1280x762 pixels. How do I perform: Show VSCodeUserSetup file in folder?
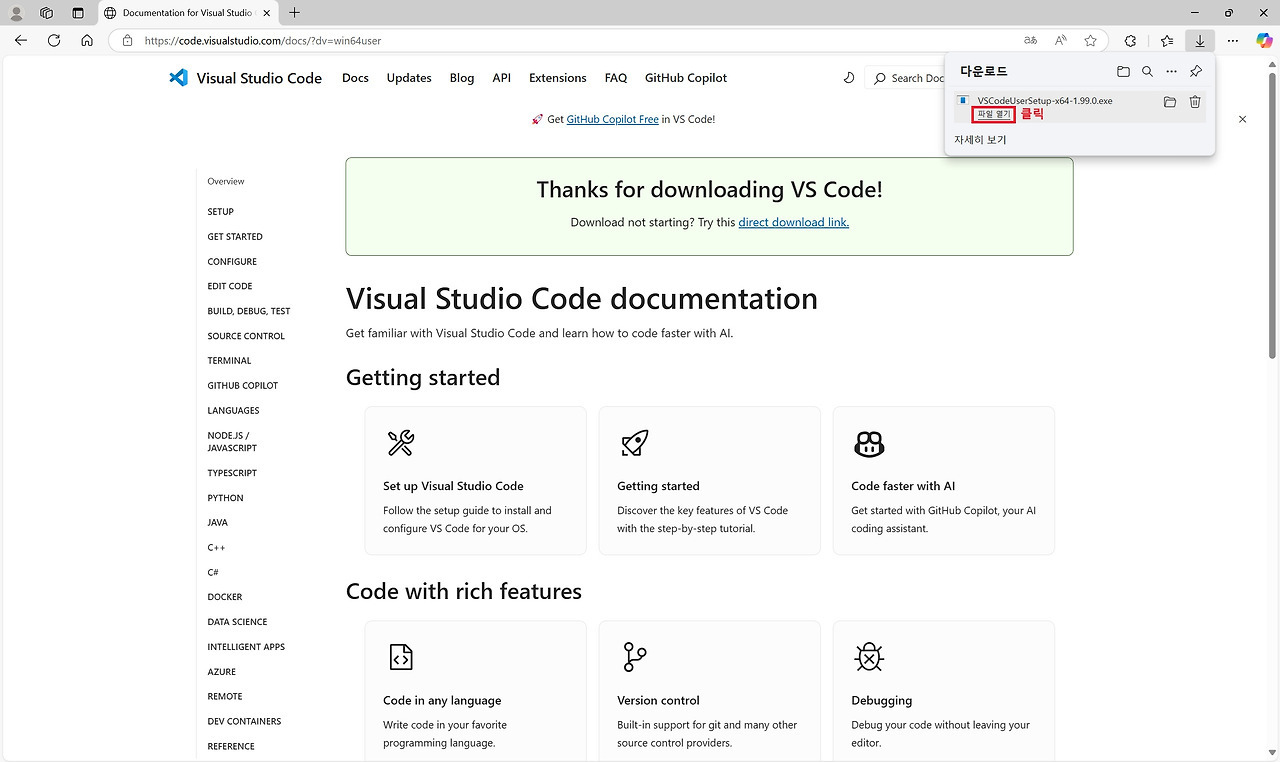pos(1170,102)
